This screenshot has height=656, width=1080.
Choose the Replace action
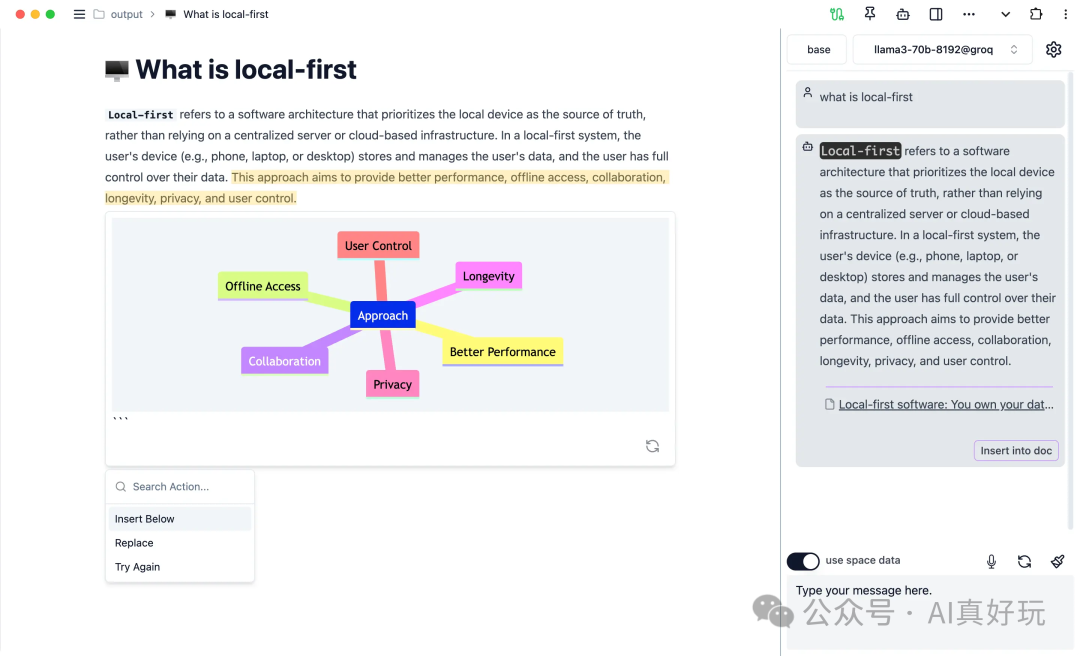click(180, 543)
